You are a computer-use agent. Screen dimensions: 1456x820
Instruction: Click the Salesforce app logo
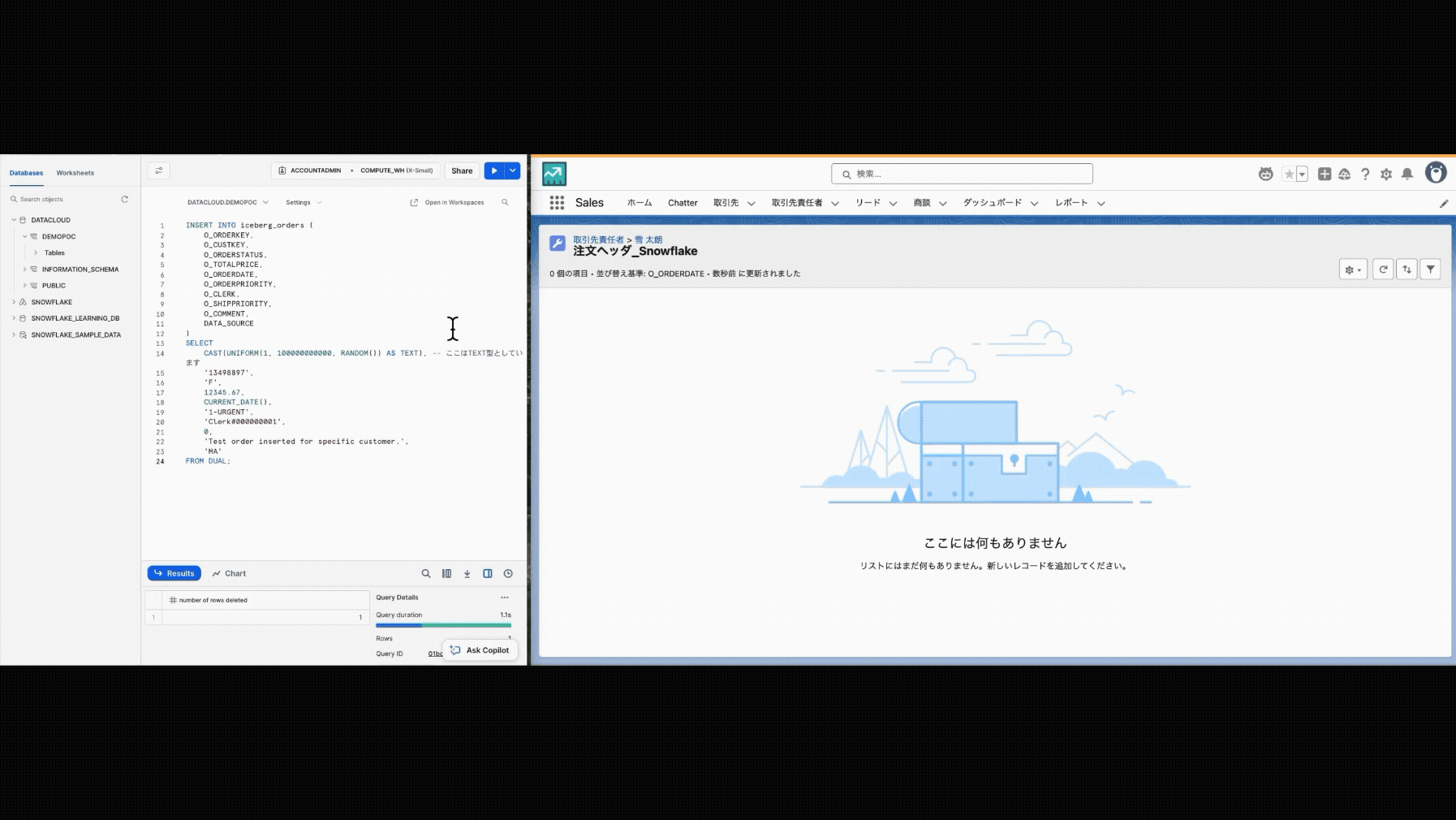coord(554,174)
